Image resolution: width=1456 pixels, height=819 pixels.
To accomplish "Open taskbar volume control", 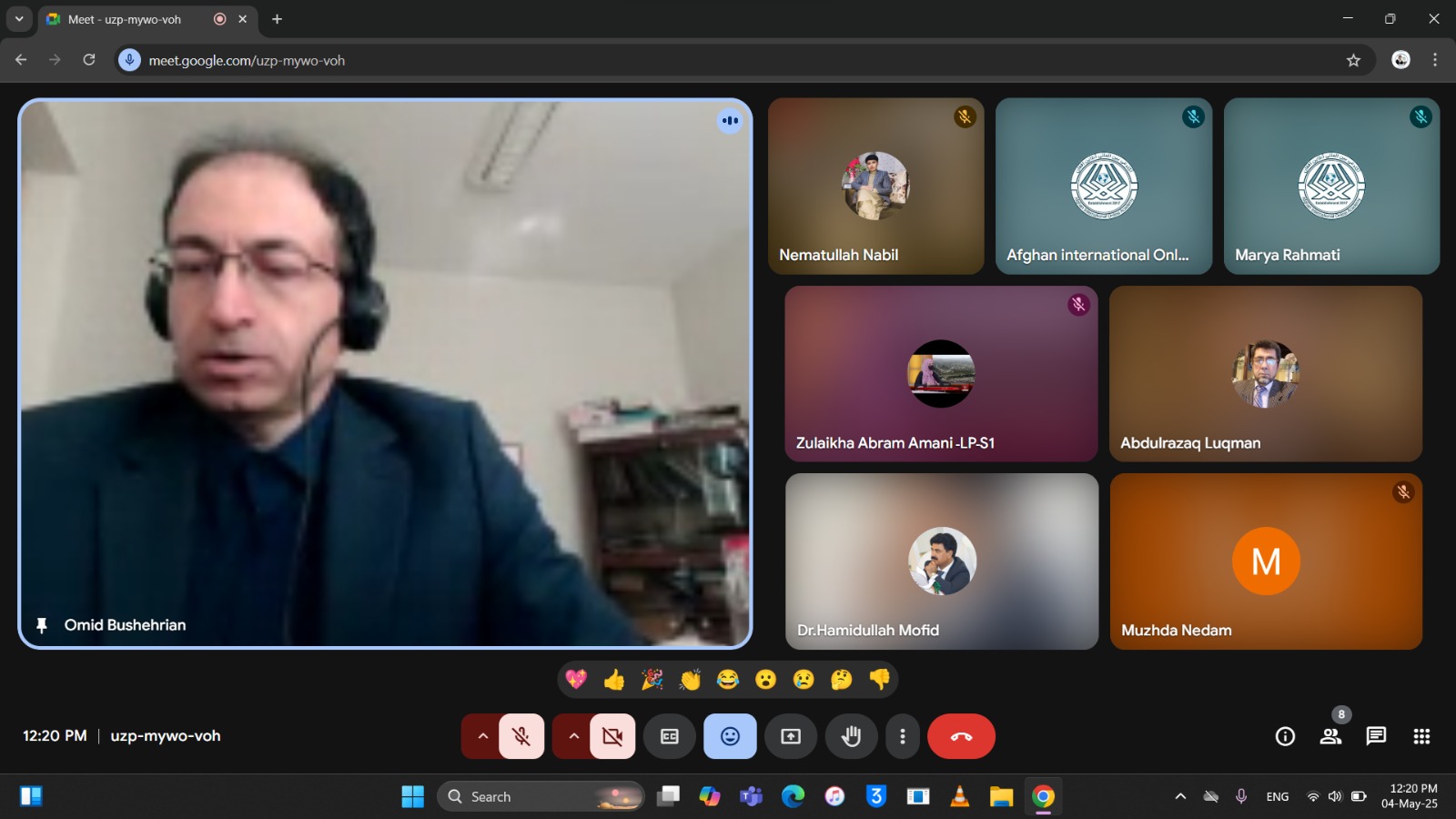I will tap(1335, 796).
